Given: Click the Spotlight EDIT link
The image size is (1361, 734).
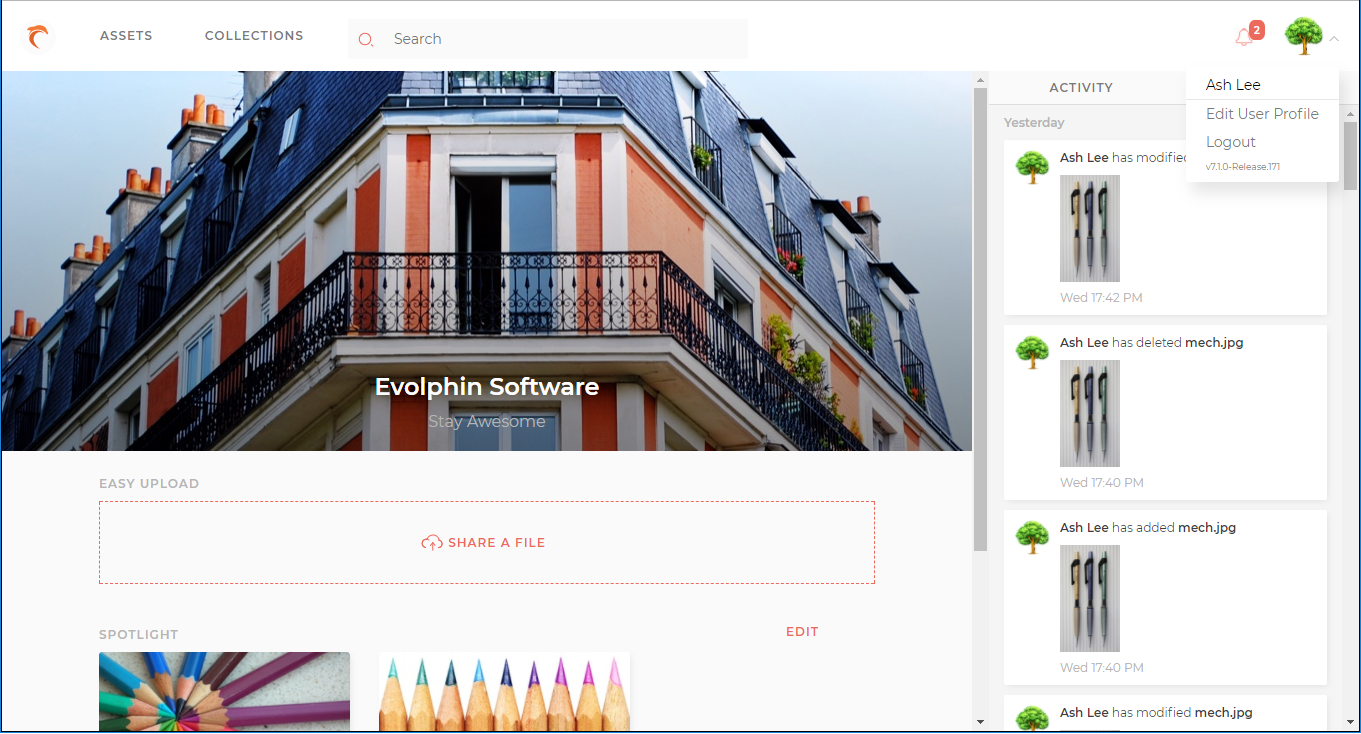Looking at the screenshot, I should [802, 632].
